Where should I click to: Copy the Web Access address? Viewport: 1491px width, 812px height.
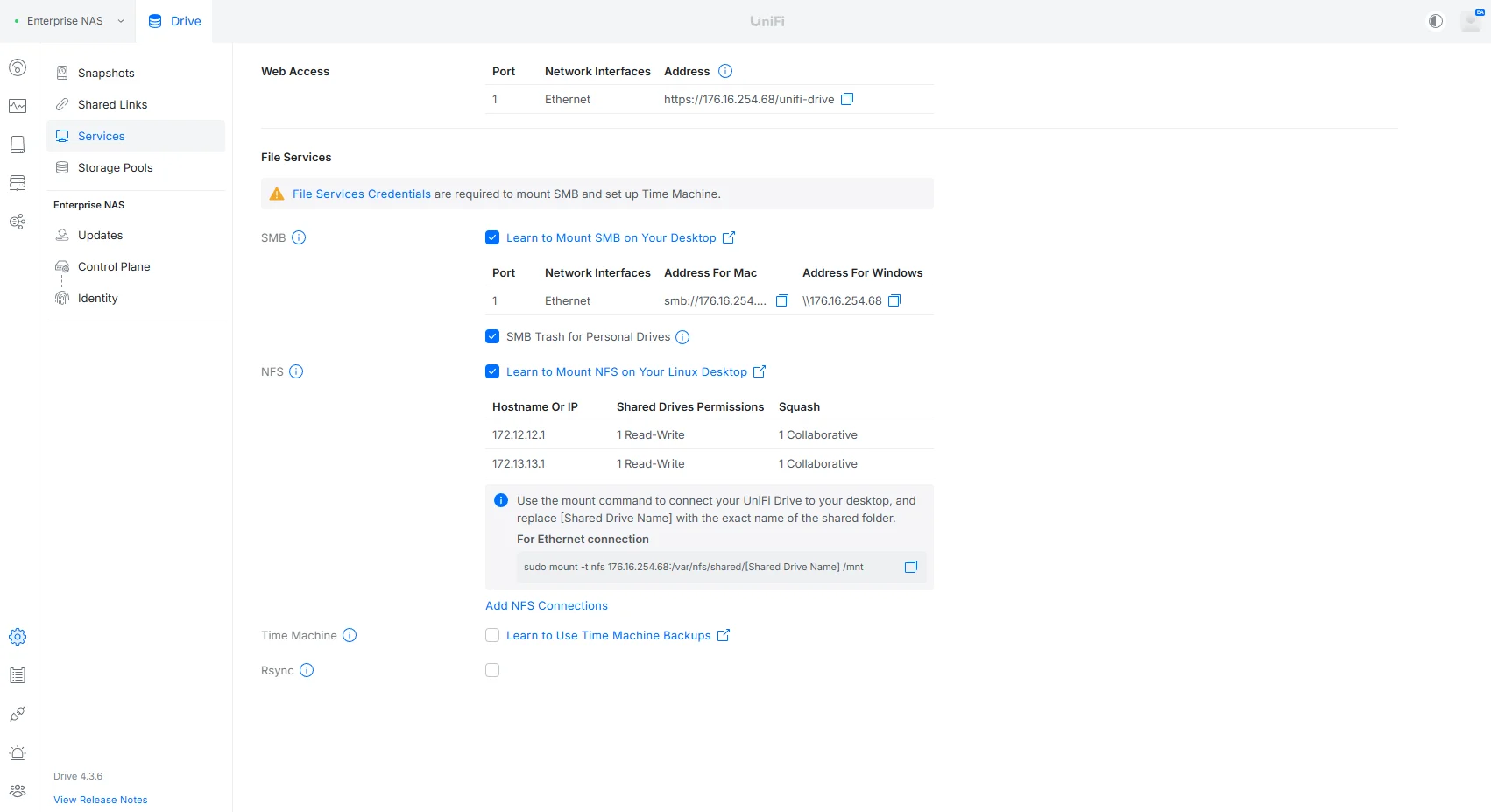tap(847, 99)
